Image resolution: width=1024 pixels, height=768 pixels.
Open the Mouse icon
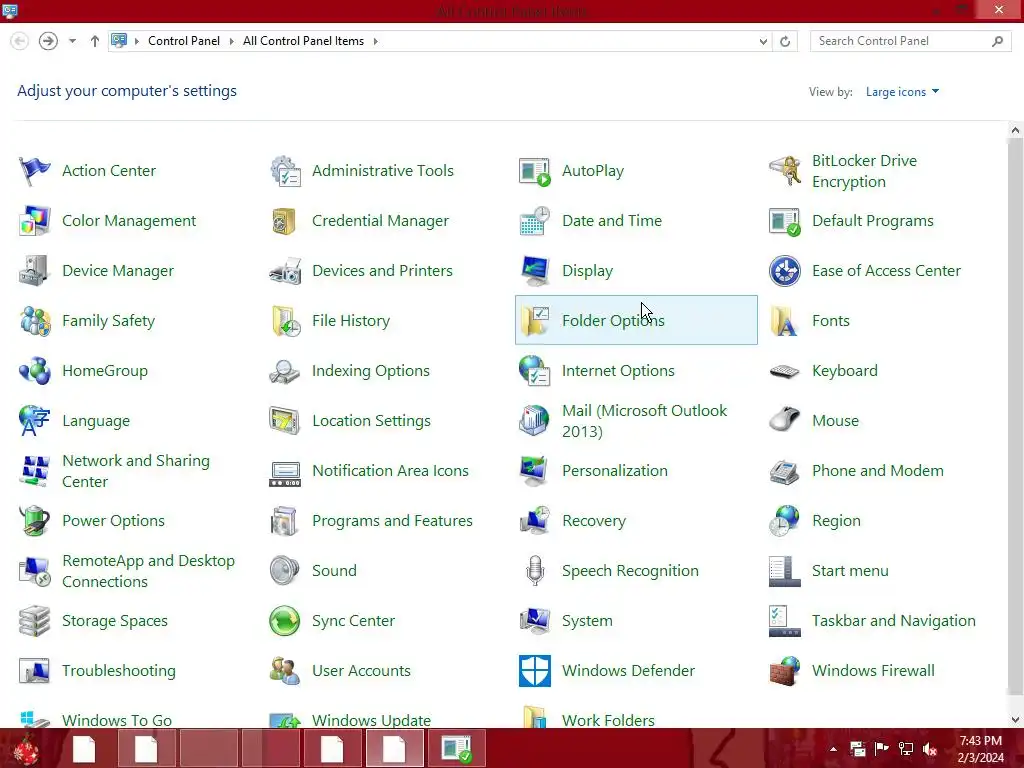785,421
